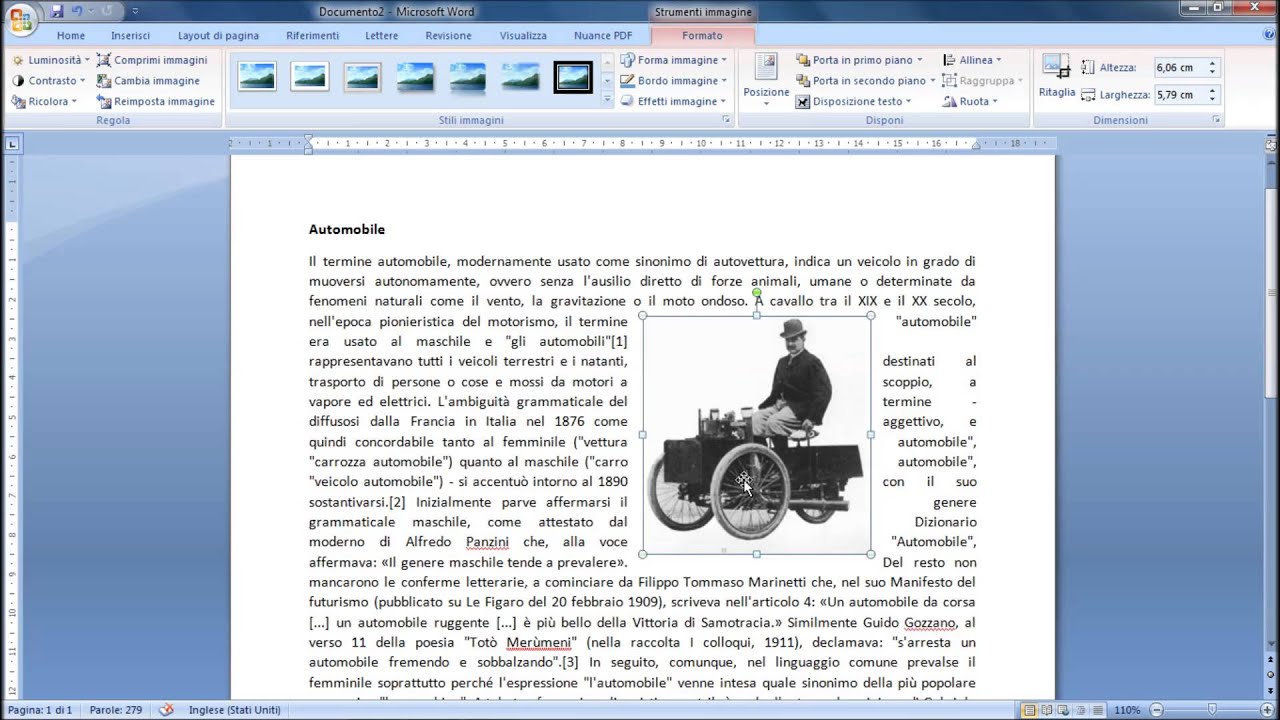
Task: Apply the first picture style thumbnail
Action: (x=257, y=77)
